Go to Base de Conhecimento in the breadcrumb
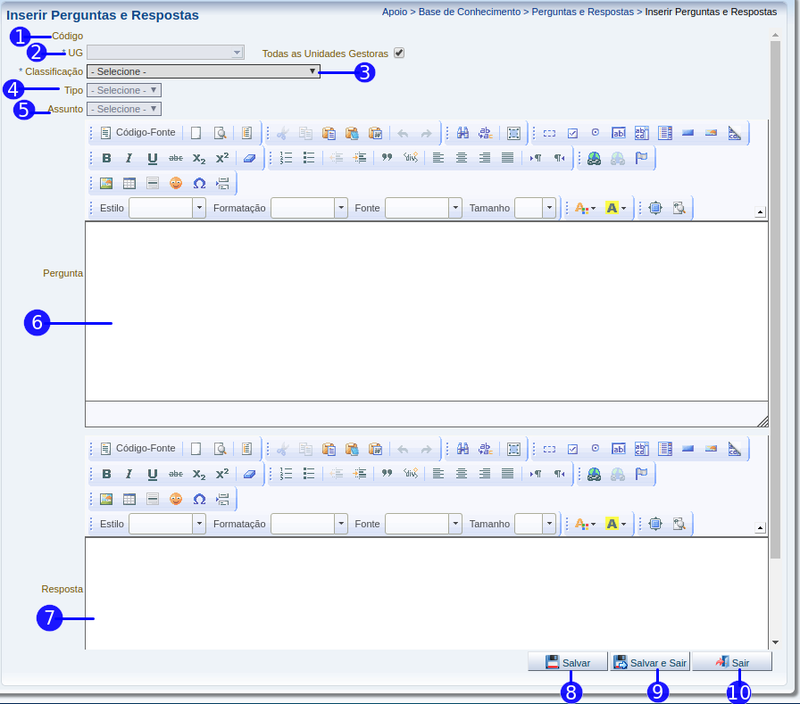 point(470,12)
